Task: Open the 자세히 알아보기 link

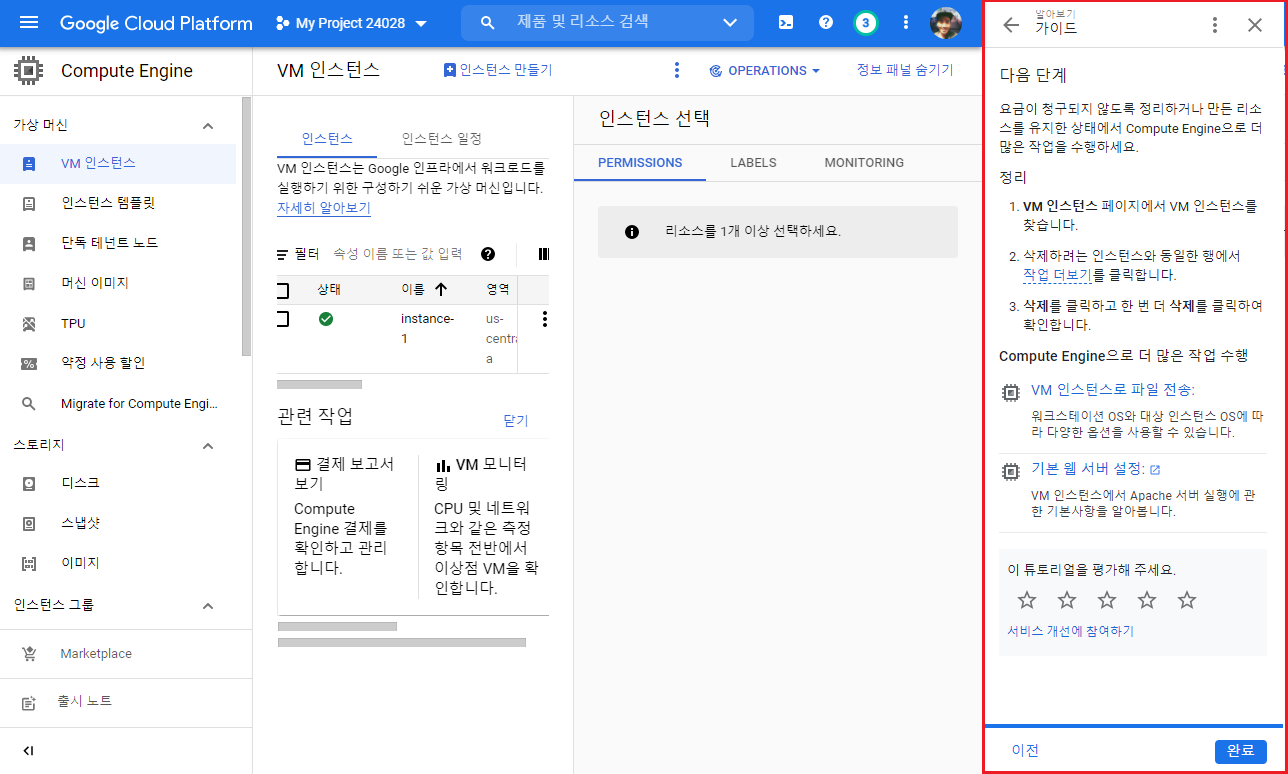Action: click(324, 208)
